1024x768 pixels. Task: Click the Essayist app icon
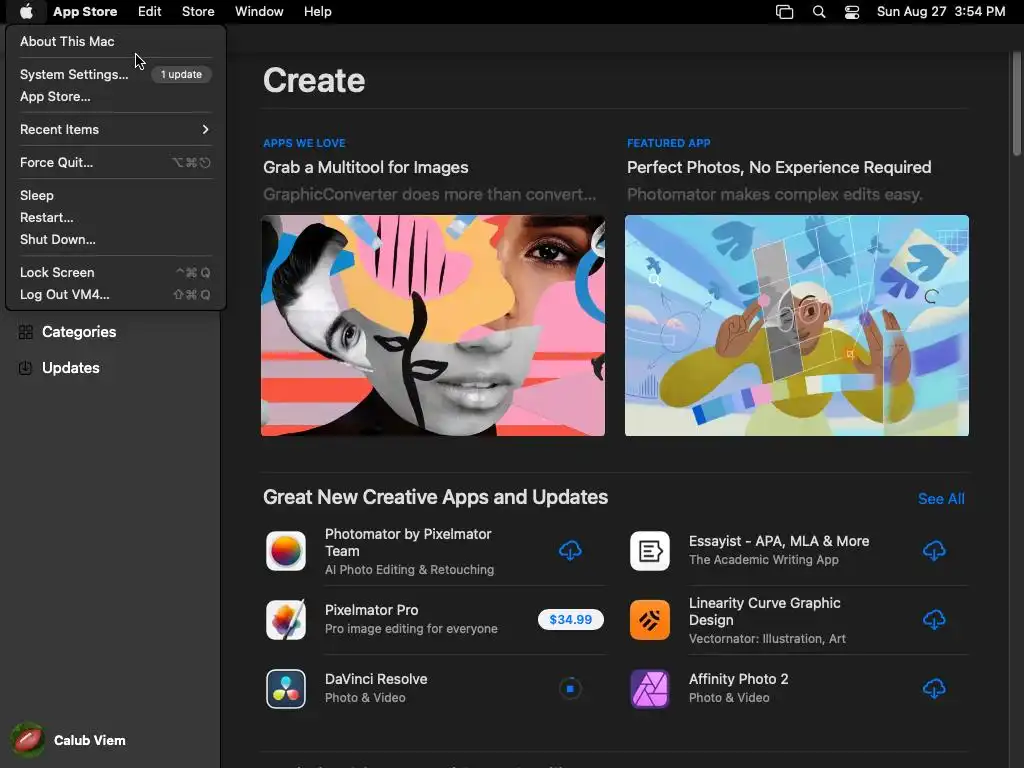coord(650,551)
